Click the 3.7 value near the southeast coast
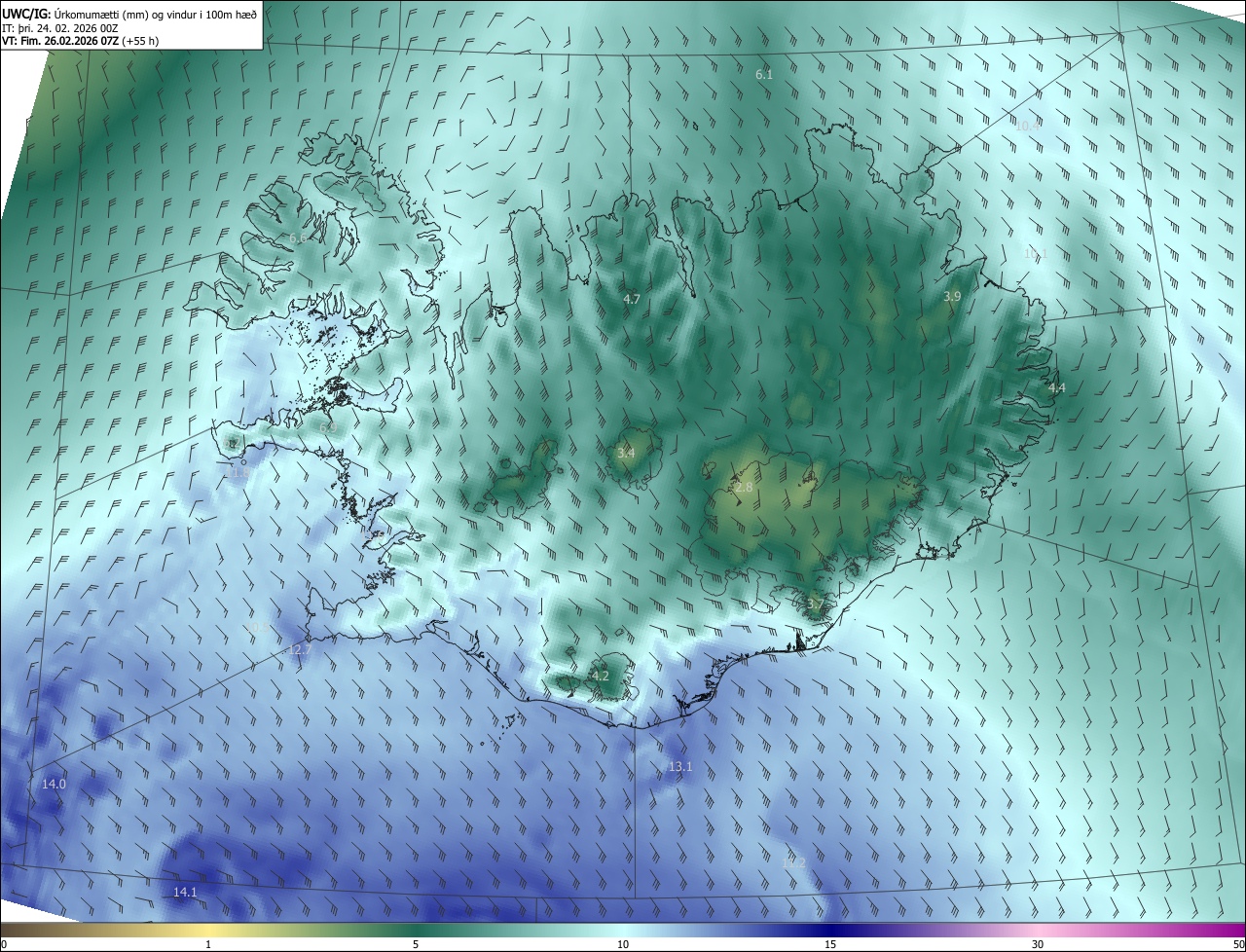Viewport: 1246px width, 952px height. tap(816, 604)
